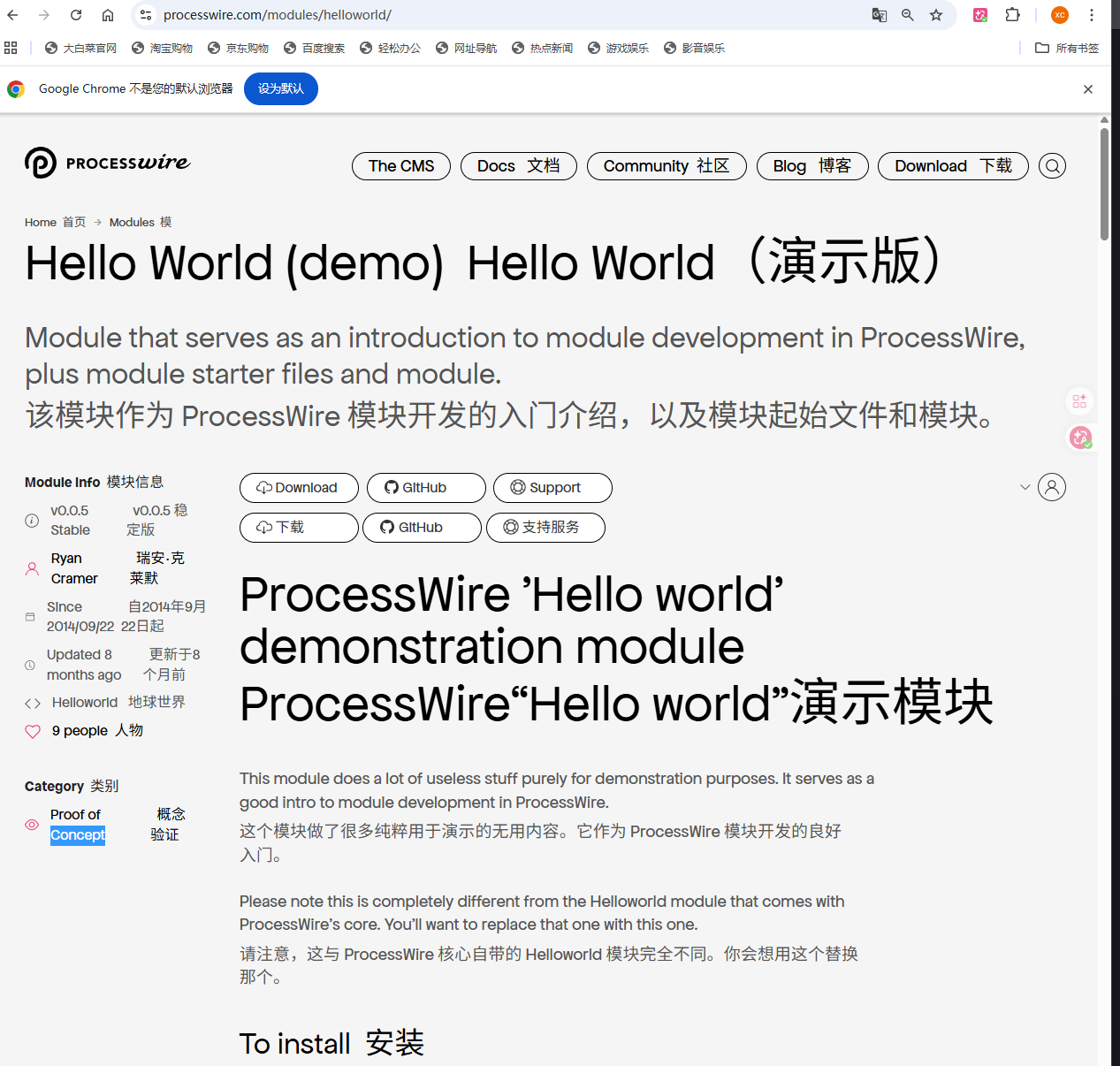The image size is (1120, 1066).
Task: Click the Chrome home icon
Action: [108, 15]
